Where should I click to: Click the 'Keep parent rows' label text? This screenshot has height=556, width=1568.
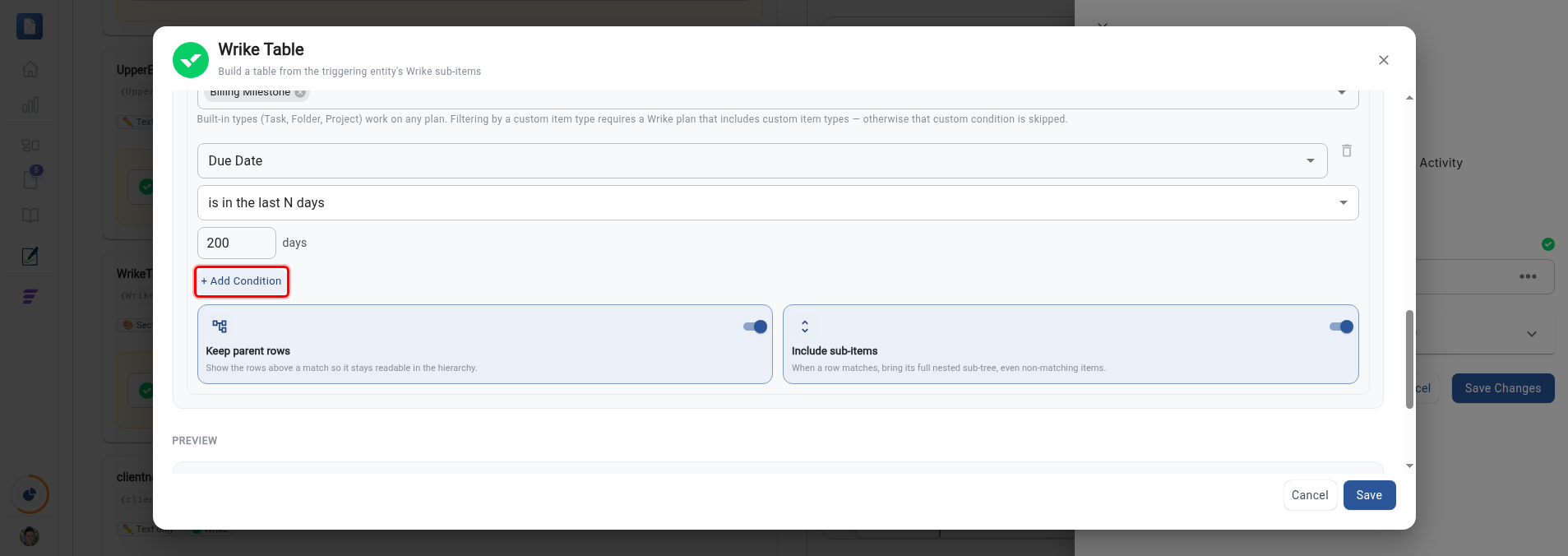point(248,351)
